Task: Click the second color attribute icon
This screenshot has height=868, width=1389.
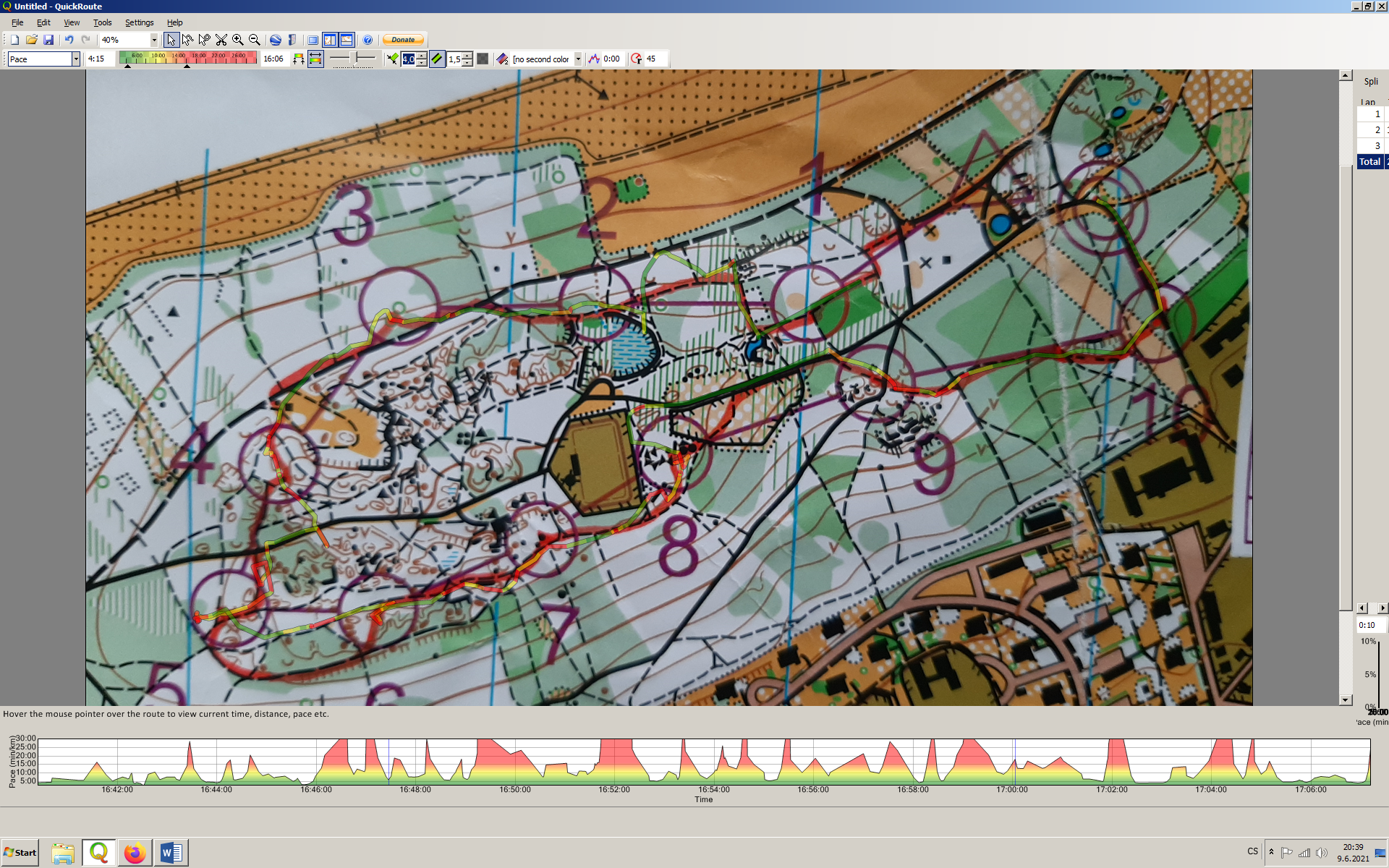Action: point(502,59)
